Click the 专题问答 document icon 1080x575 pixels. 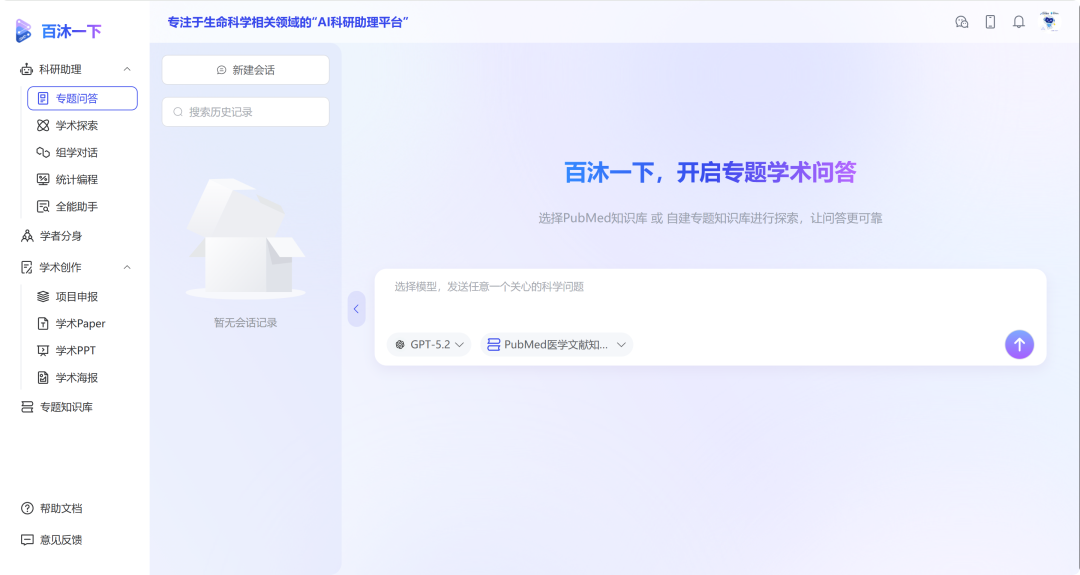click(43, 98)
